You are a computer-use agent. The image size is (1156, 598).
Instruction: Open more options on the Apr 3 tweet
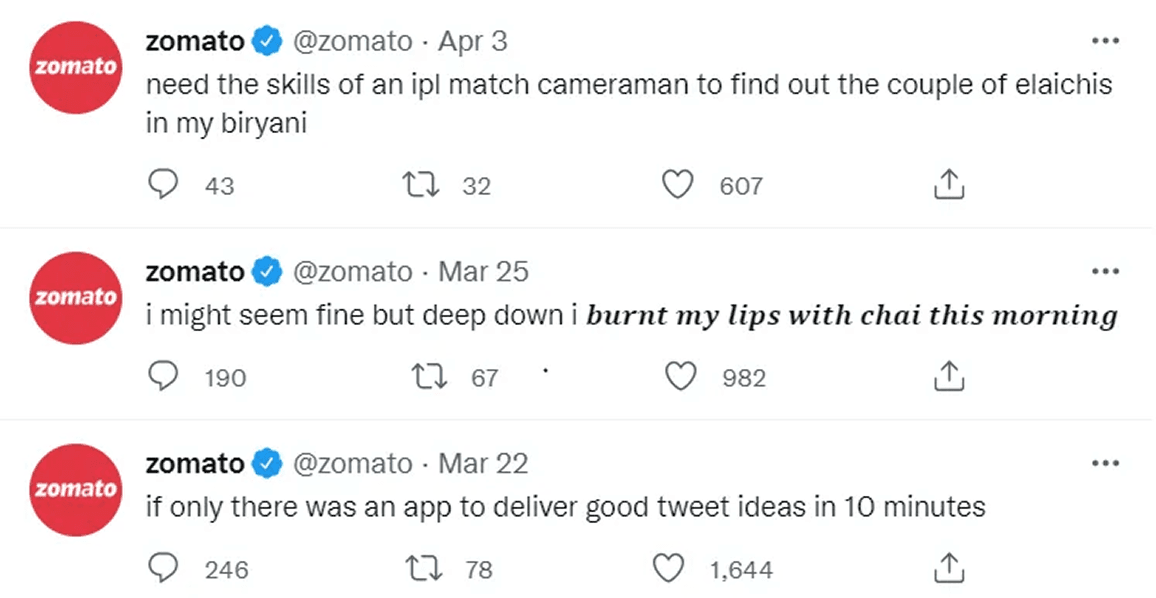click(1106, 40)
